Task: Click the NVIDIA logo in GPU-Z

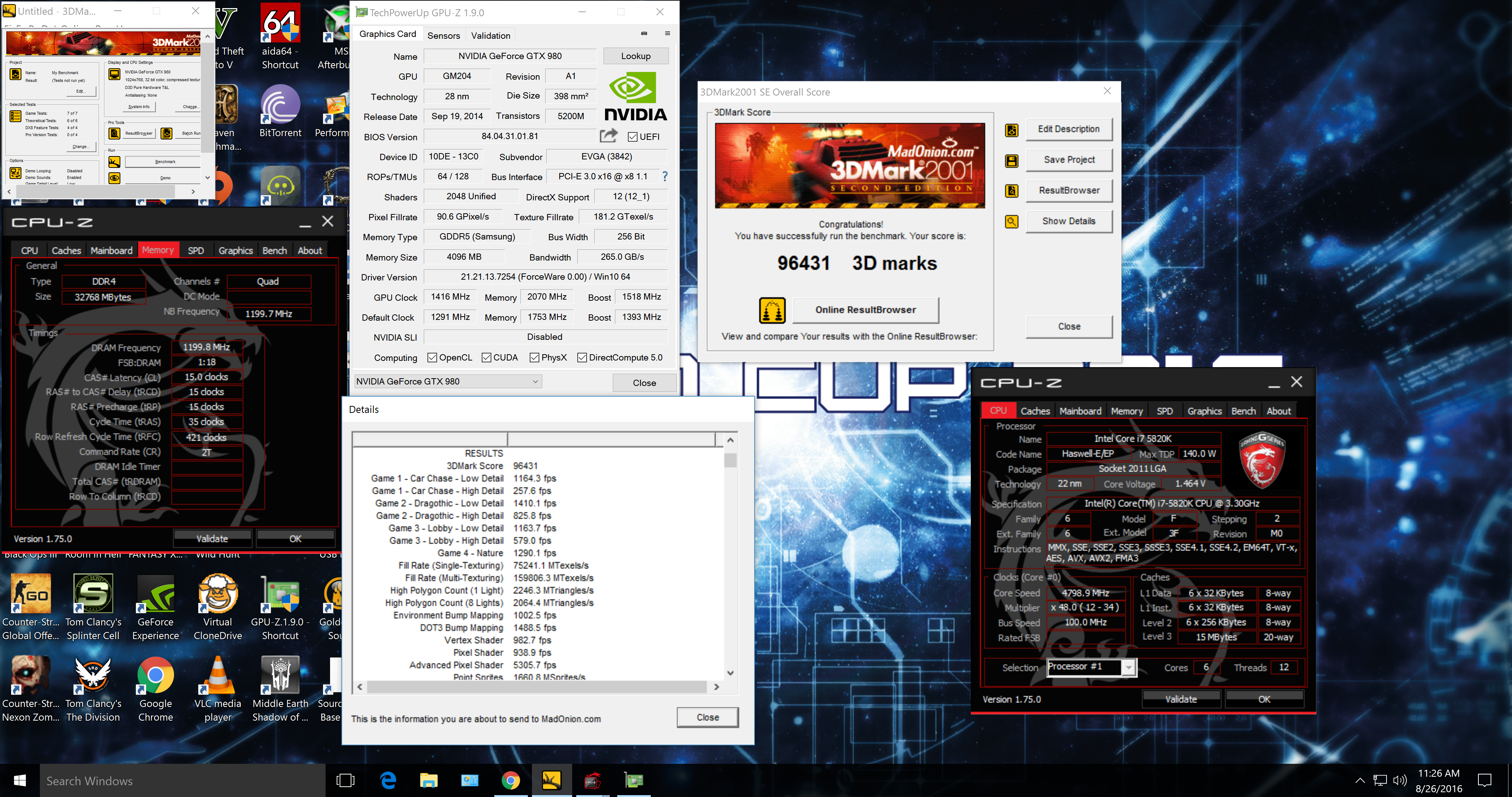Action: pyautogui.click(x=636, y=96)
